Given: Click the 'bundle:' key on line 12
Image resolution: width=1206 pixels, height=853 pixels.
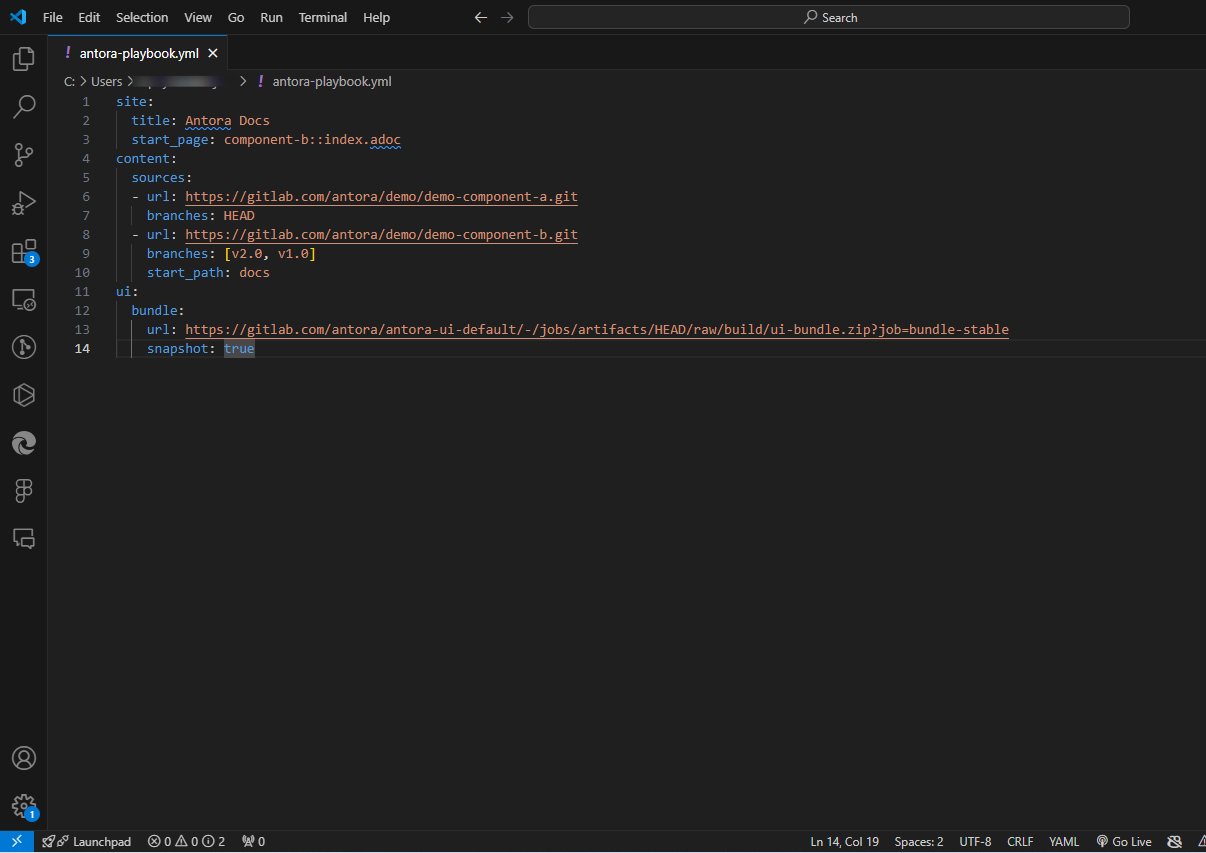Looking at the screenshot, I should pyautogui.click(x=158, y=311).
